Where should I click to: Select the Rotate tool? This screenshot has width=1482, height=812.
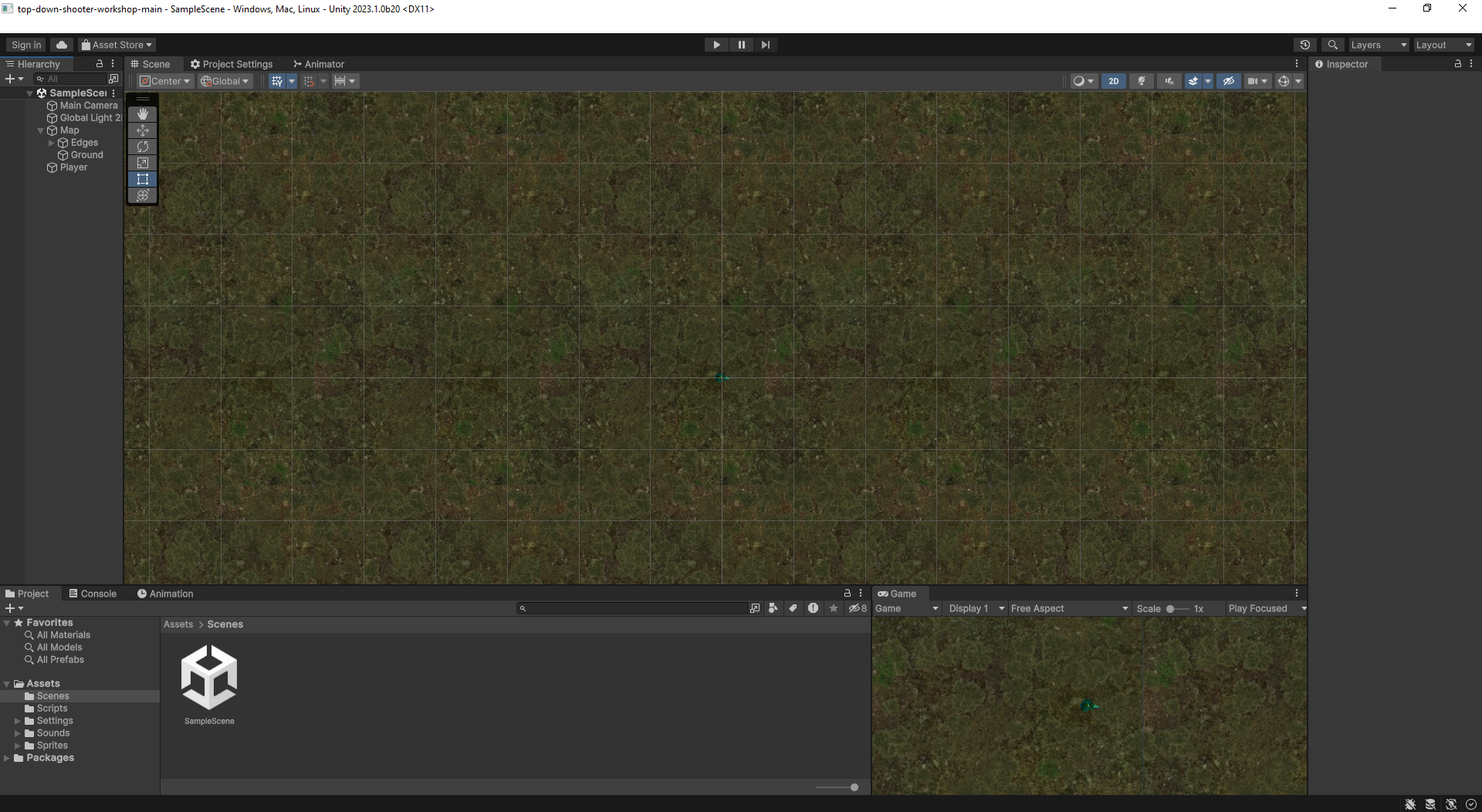tap(142, 147)
